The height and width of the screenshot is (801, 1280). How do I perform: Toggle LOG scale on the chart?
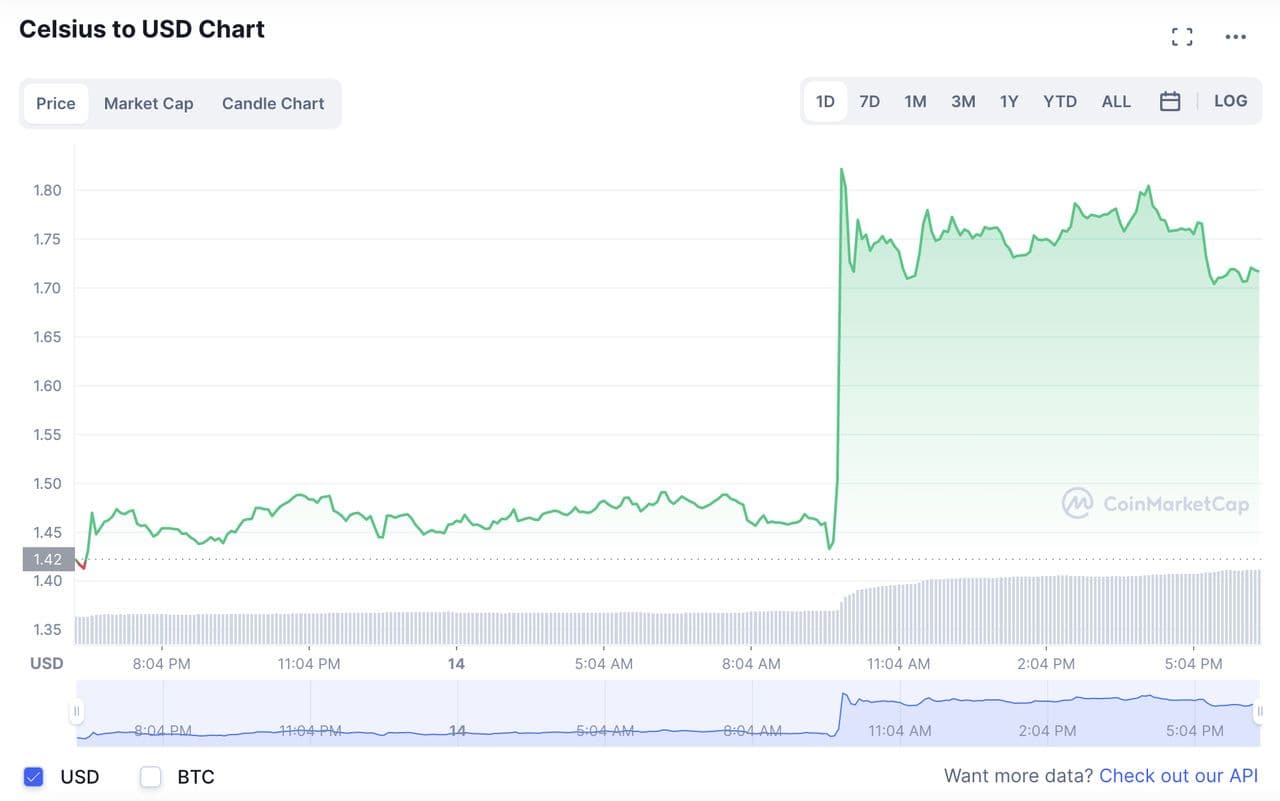point(1230,101)
